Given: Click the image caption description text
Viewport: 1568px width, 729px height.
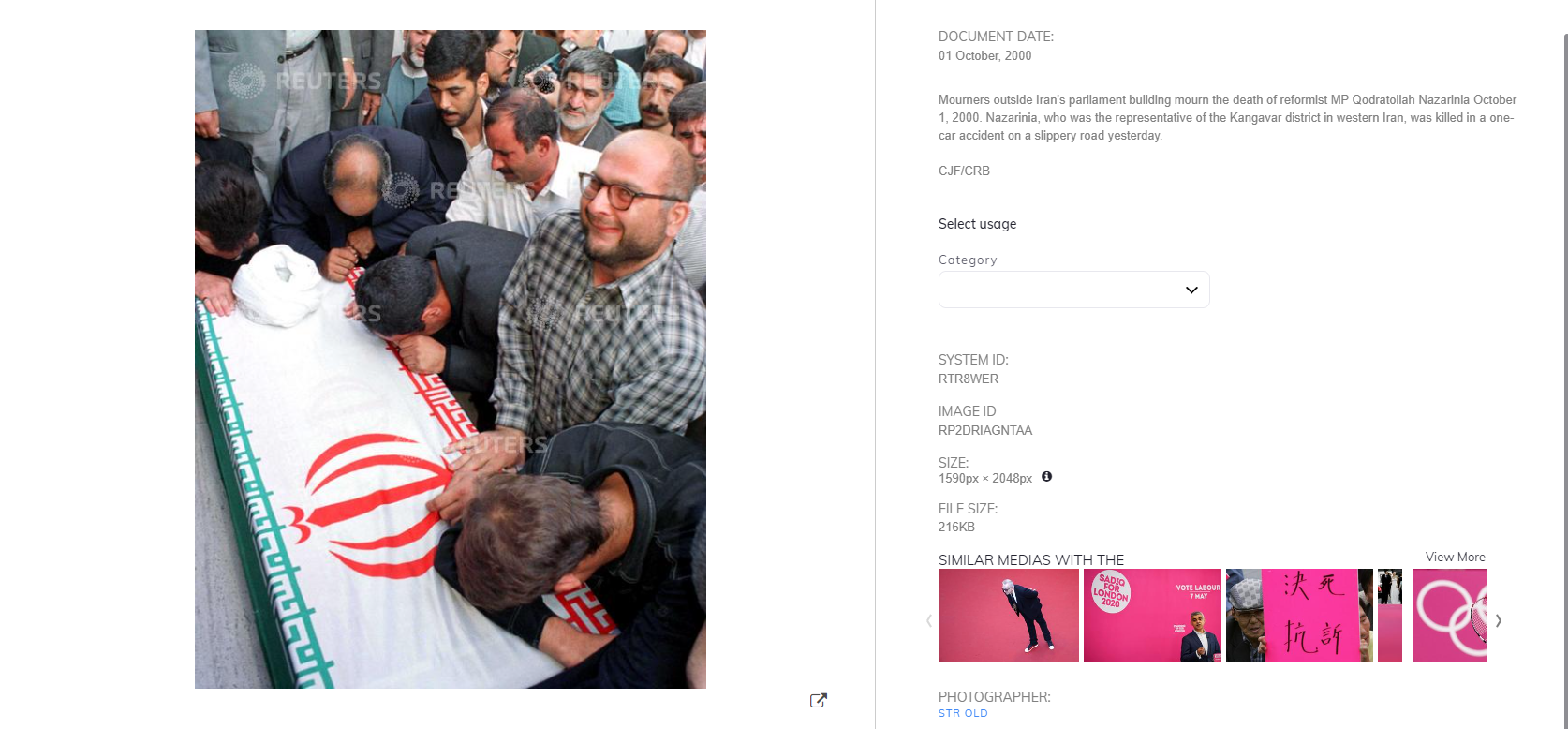Looking at the screenshot, I should [1227, 117].
